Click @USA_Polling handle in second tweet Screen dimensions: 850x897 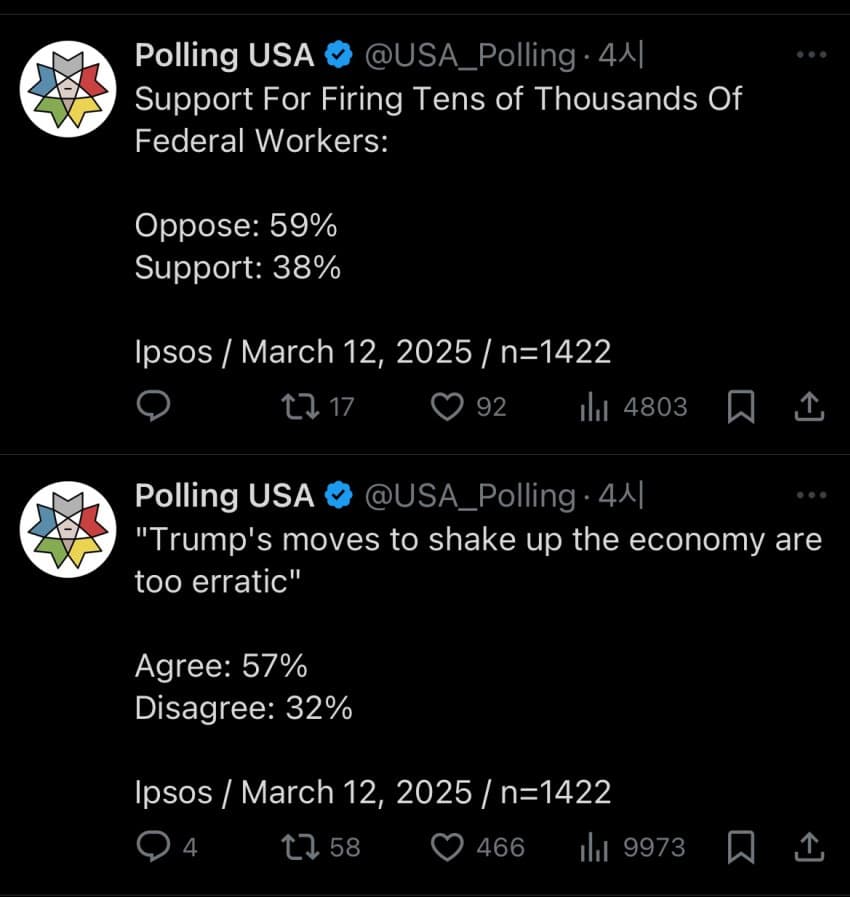470,496
